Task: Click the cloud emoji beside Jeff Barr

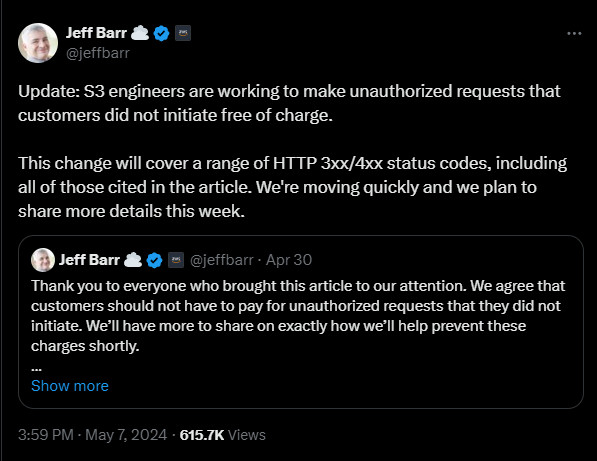Action: tap(140, 33)
